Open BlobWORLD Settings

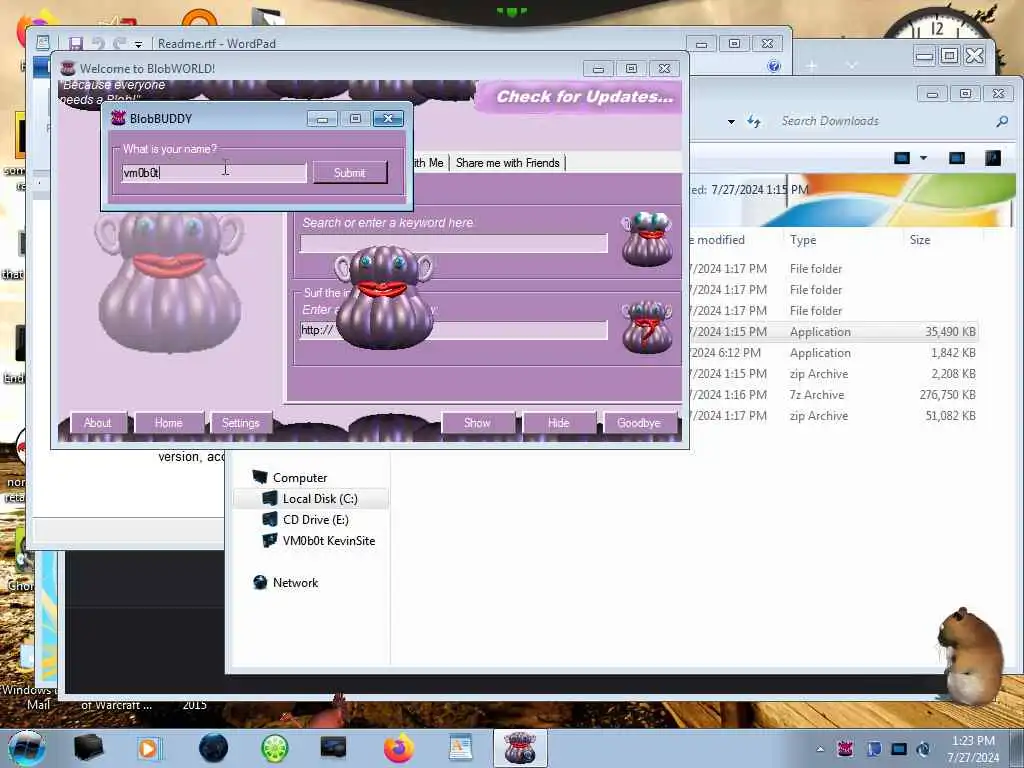[240, 423]
